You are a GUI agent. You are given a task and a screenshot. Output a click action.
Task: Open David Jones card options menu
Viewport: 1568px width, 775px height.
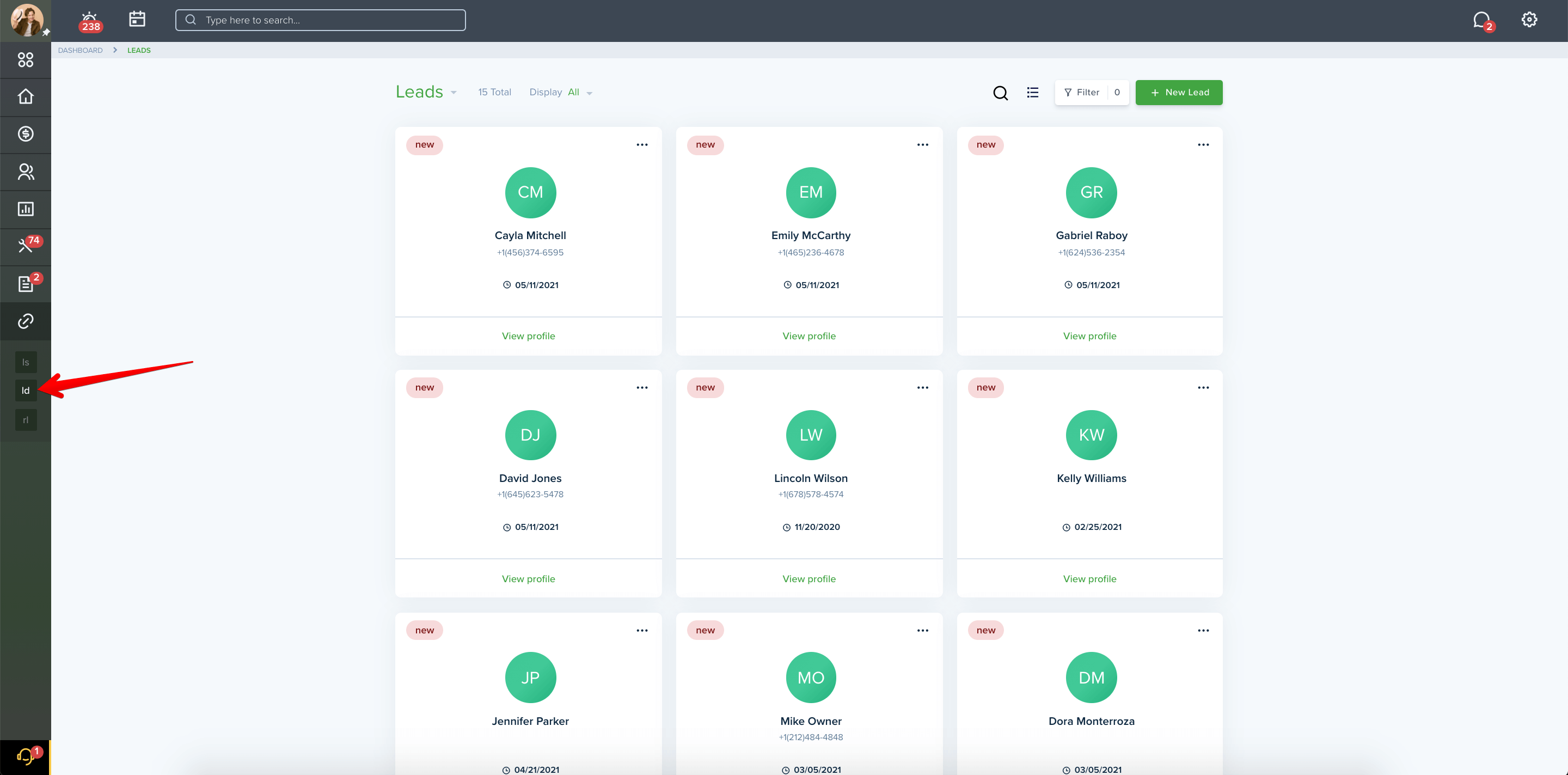[642, 388]
